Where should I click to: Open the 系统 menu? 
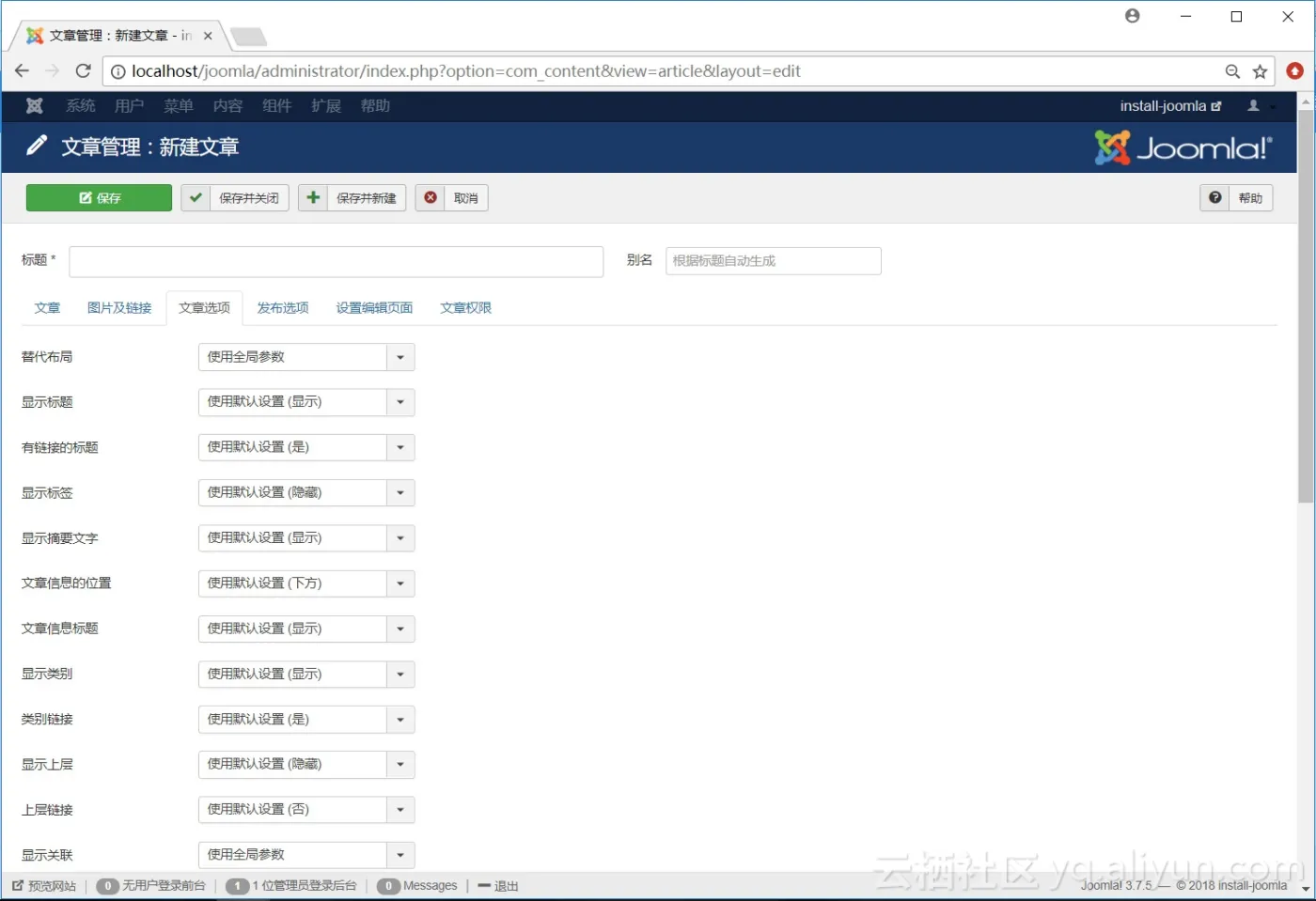pos(81,106)
